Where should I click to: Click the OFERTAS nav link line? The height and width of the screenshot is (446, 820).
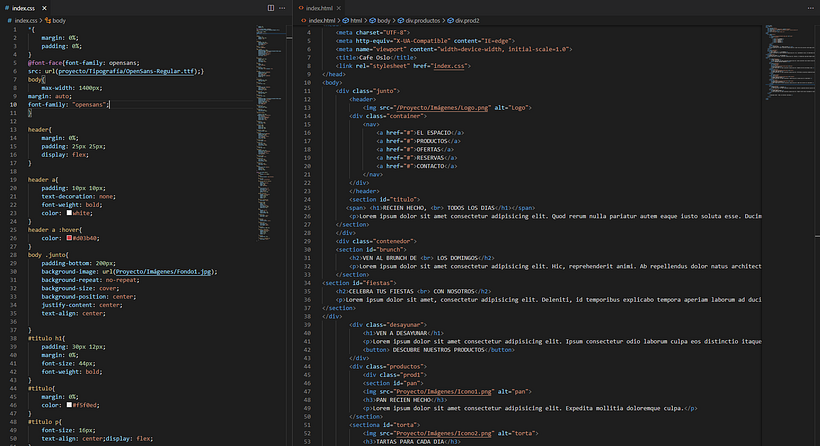pyautogui.click(x=415, y=150)
